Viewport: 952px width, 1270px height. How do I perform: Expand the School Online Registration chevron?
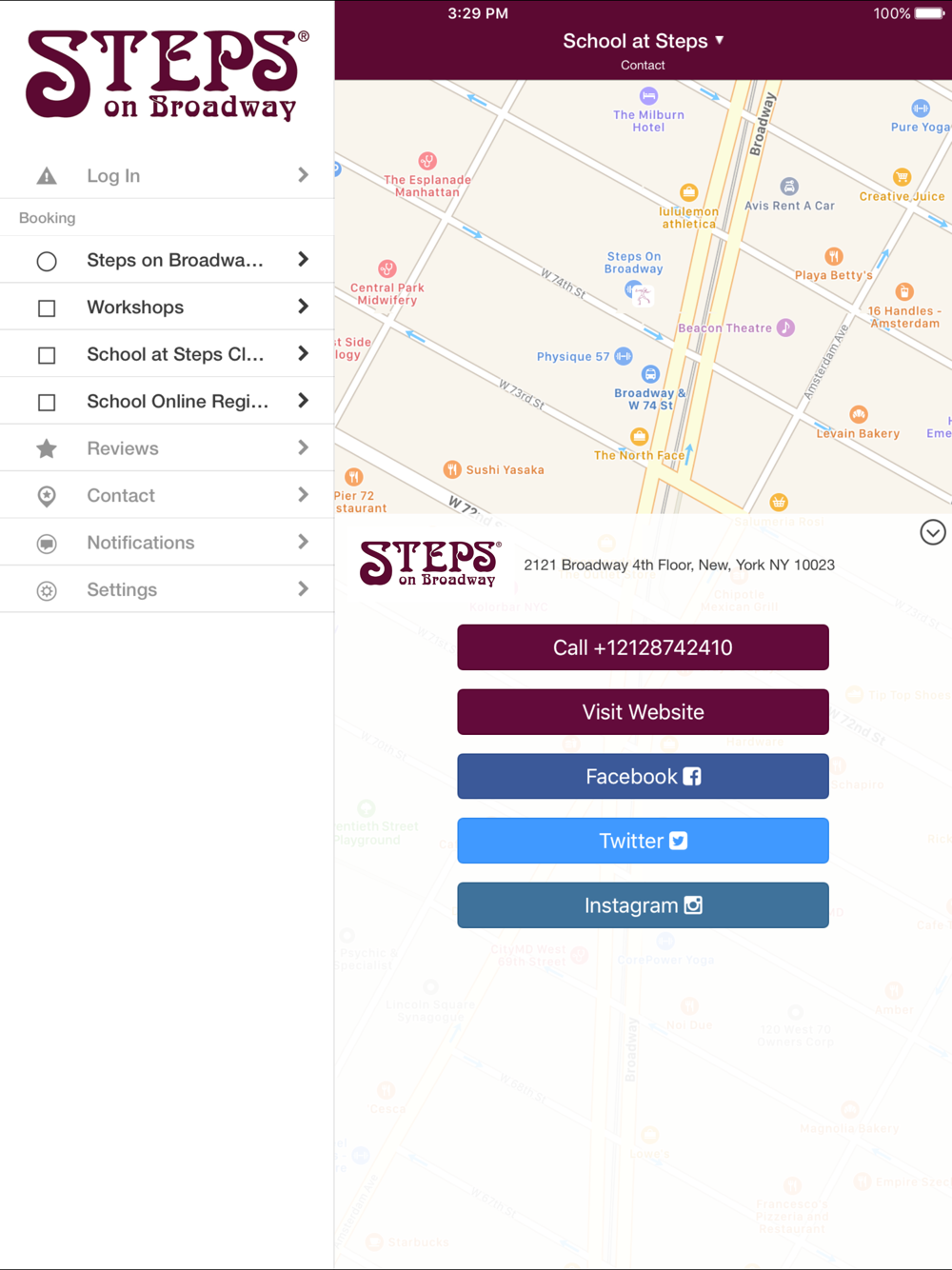pos(303,401)
